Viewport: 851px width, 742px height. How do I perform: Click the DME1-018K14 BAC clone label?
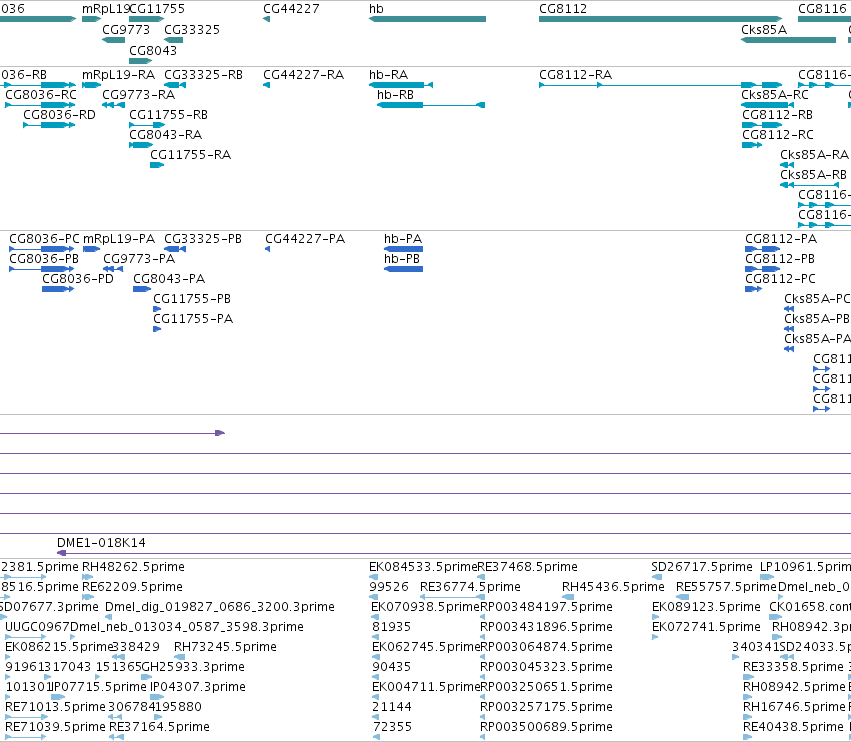point(101,543)
